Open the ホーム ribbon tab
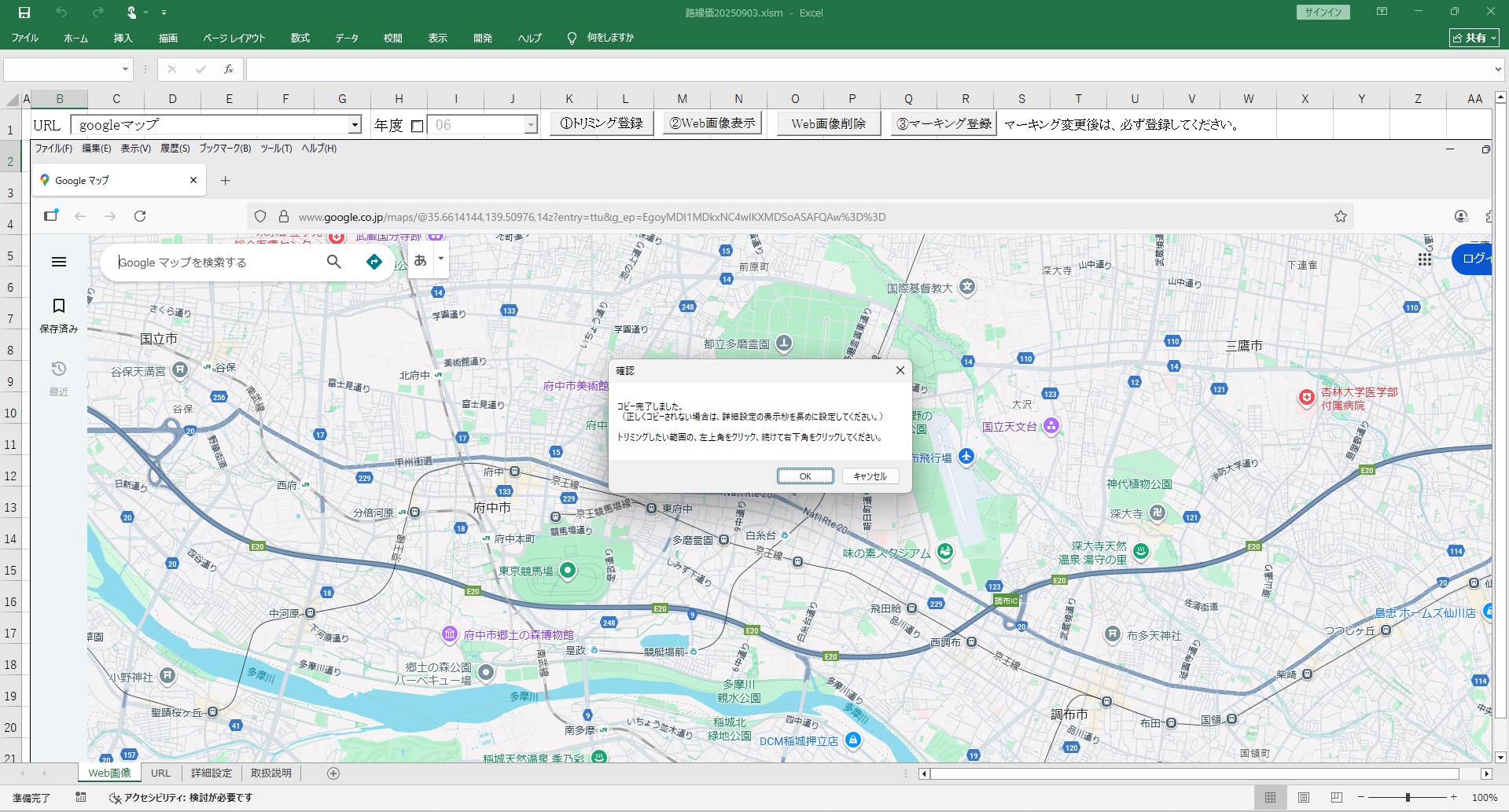The width and height of the screenshot is (1509, 812). pos(76,38)
